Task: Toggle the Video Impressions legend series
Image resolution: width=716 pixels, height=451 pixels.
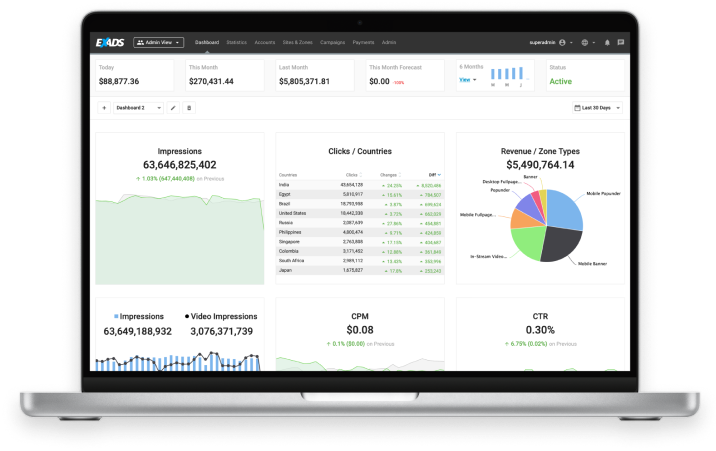Action: click(221, 316)
